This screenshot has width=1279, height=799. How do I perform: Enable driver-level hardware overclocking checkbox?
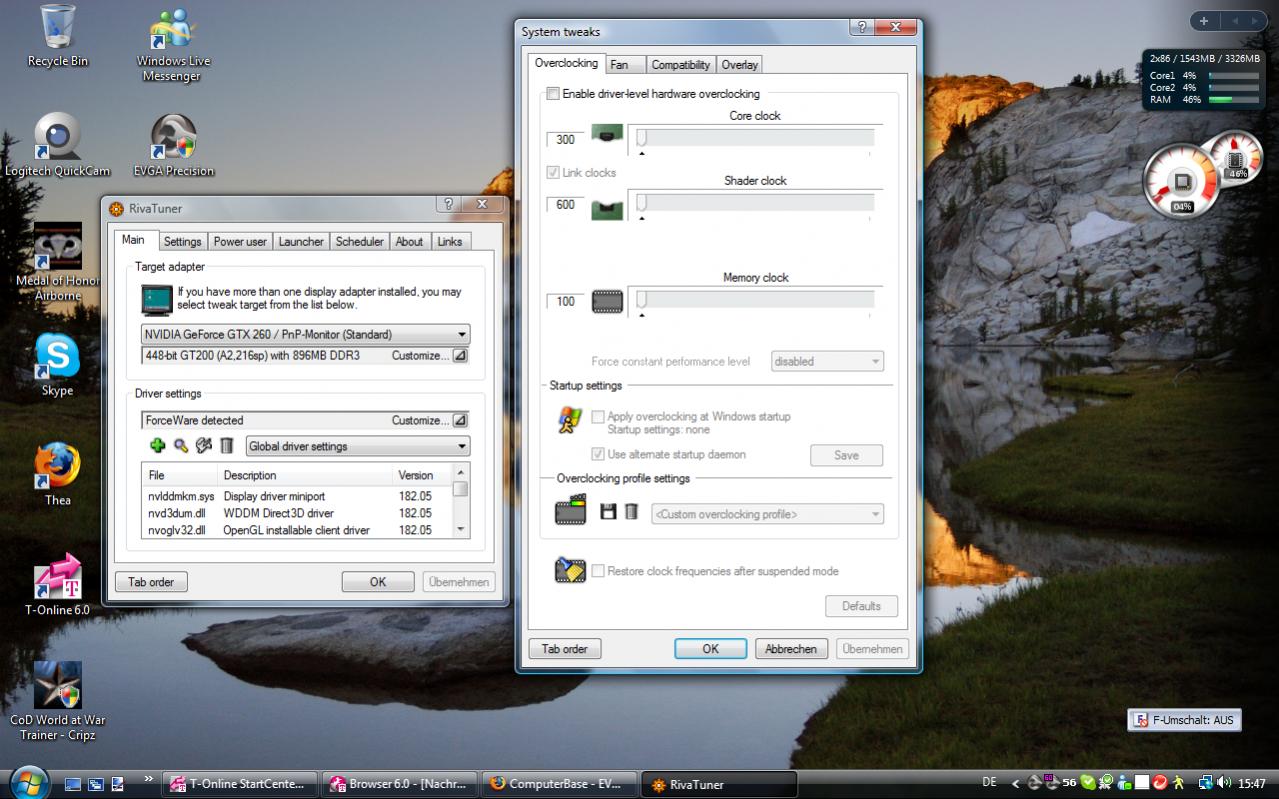(x=552, y=94)
